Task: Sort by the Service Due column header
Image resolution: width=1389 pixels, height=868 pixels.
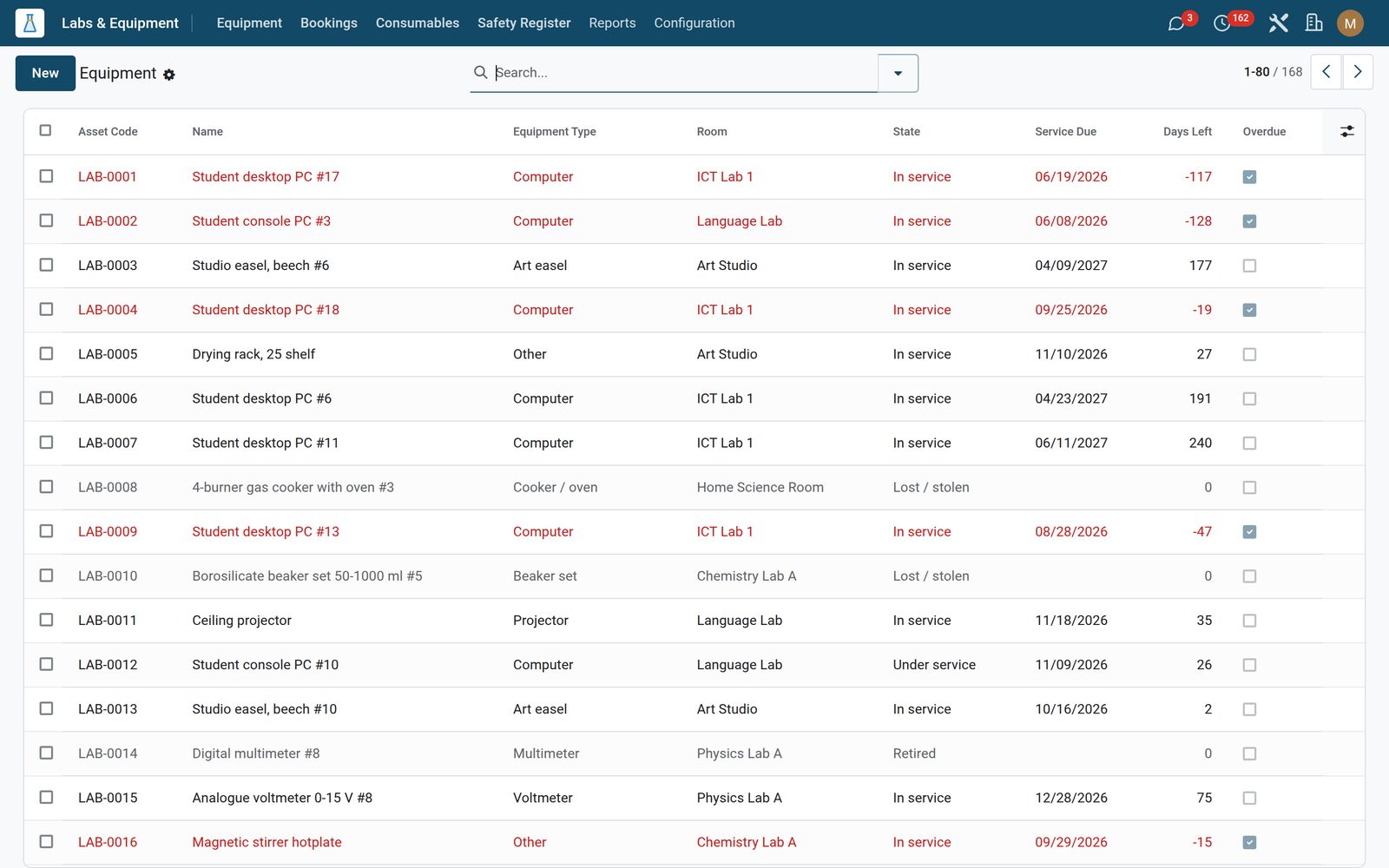Action: 1065,132
